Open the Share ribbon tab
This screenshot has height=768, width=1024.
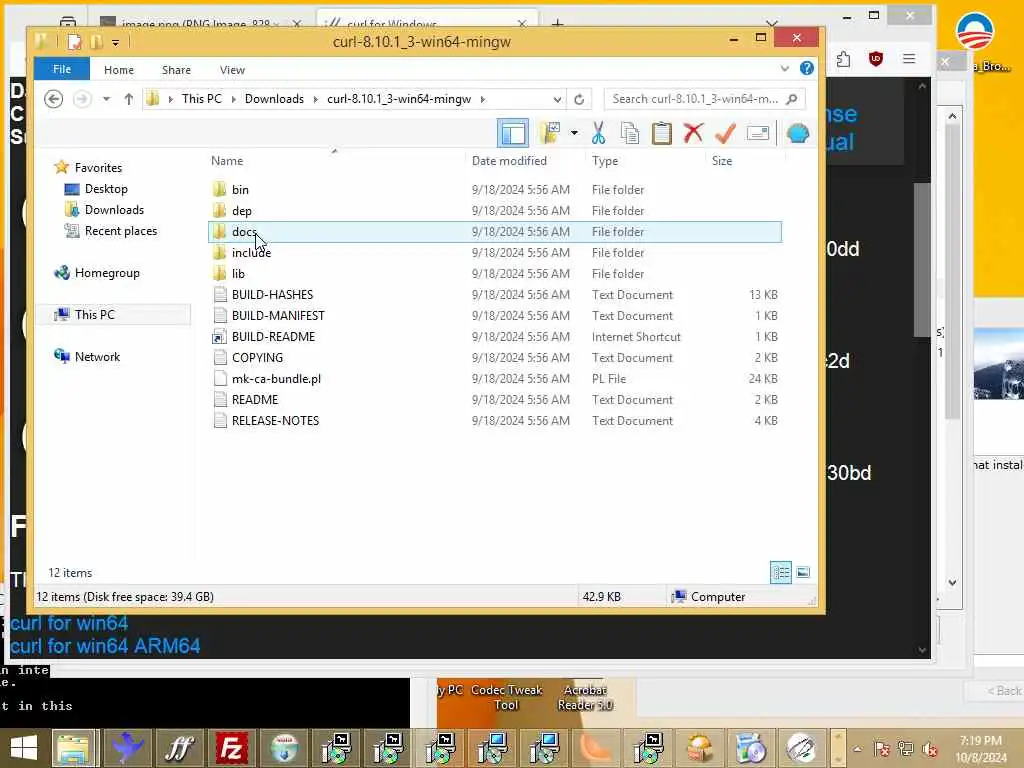(176, 70)
